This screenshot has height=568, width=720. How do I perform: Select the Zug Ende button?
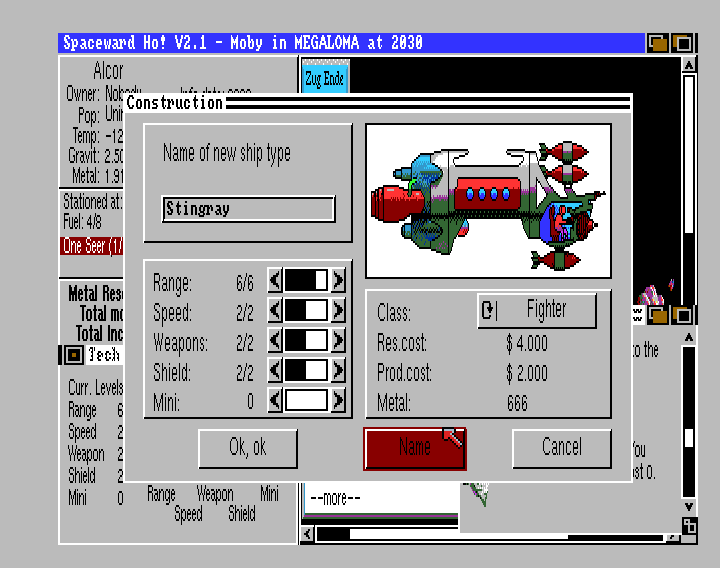324,78
